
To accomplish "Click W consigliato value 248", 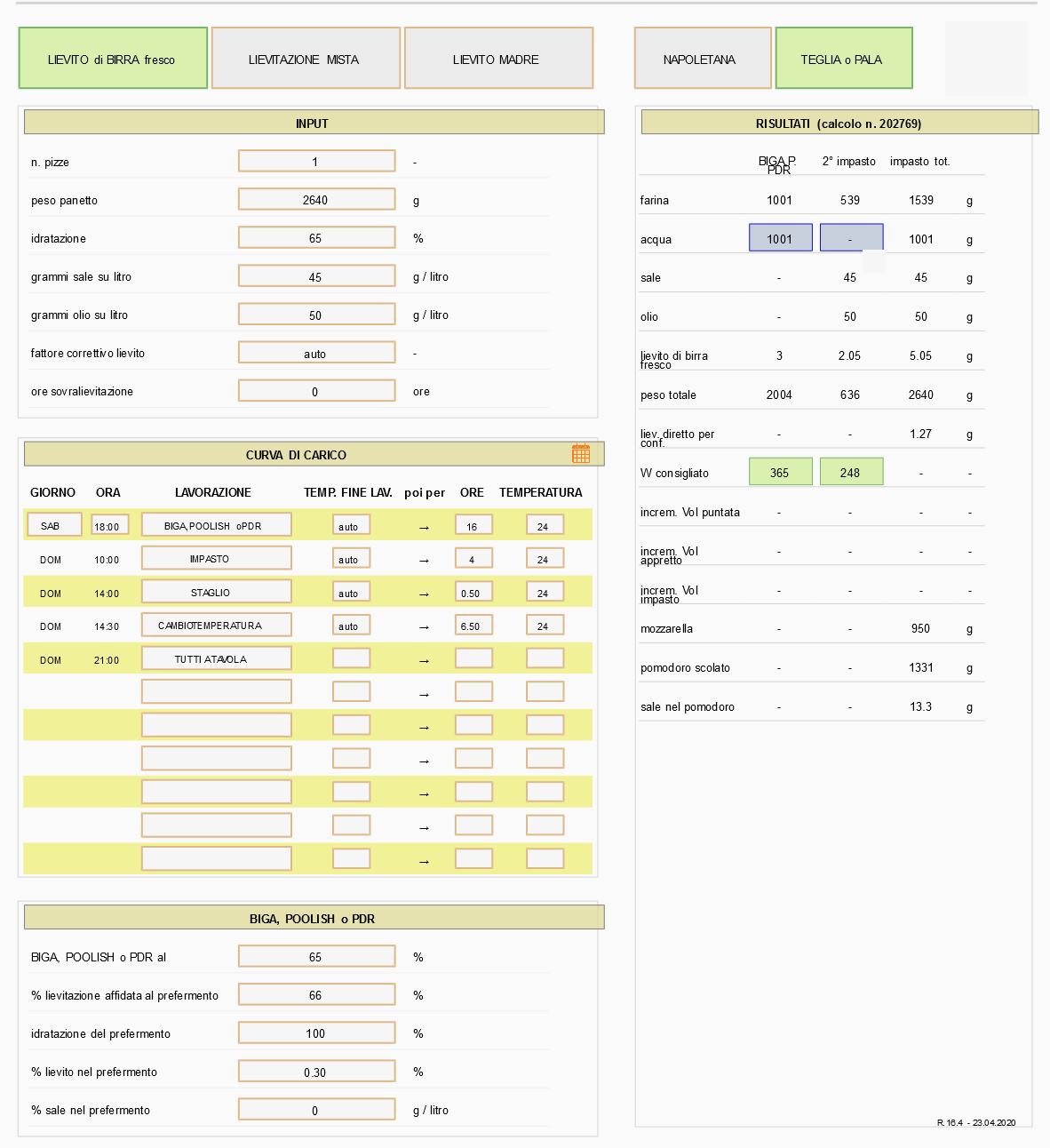I will [x=851, y=472].
